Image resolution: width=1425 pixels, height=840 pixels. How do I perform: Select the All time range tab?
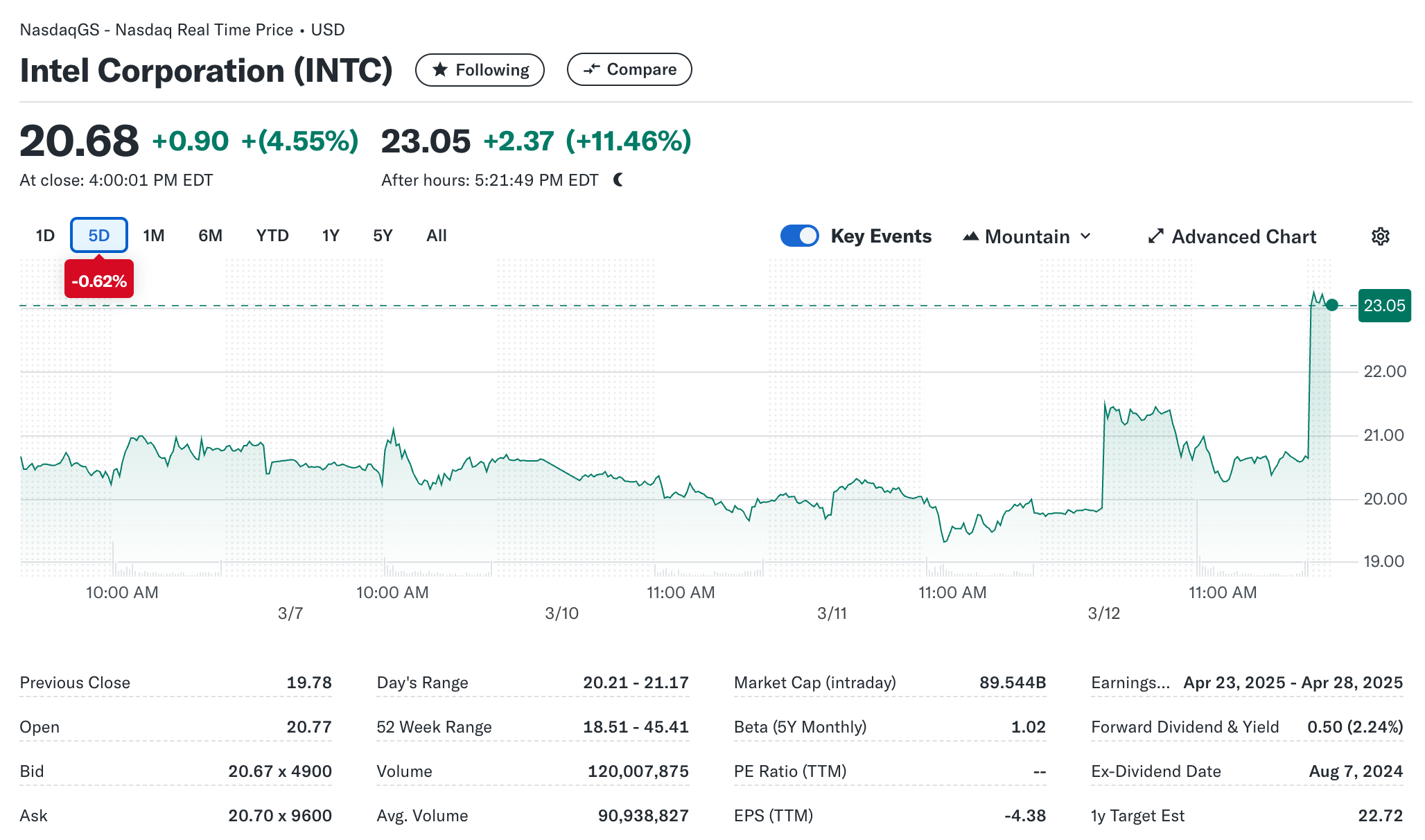point(436,236)
